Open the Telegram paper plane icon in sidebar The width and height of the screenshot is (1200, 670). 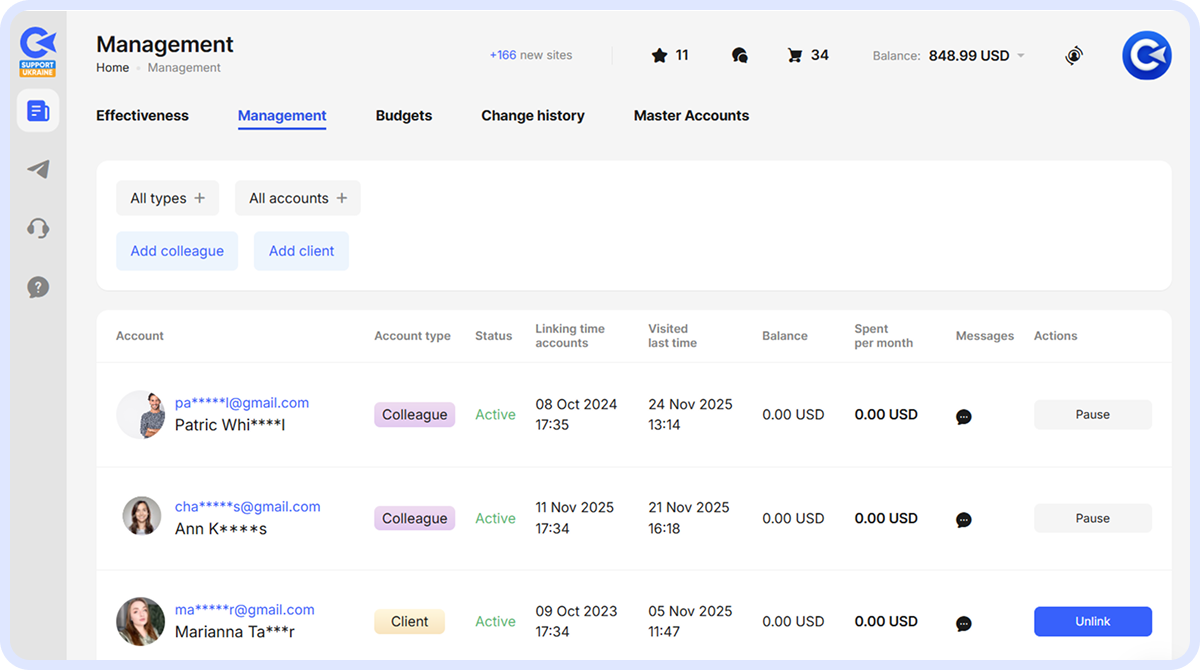pyautogui.click(x=37, y=170)
